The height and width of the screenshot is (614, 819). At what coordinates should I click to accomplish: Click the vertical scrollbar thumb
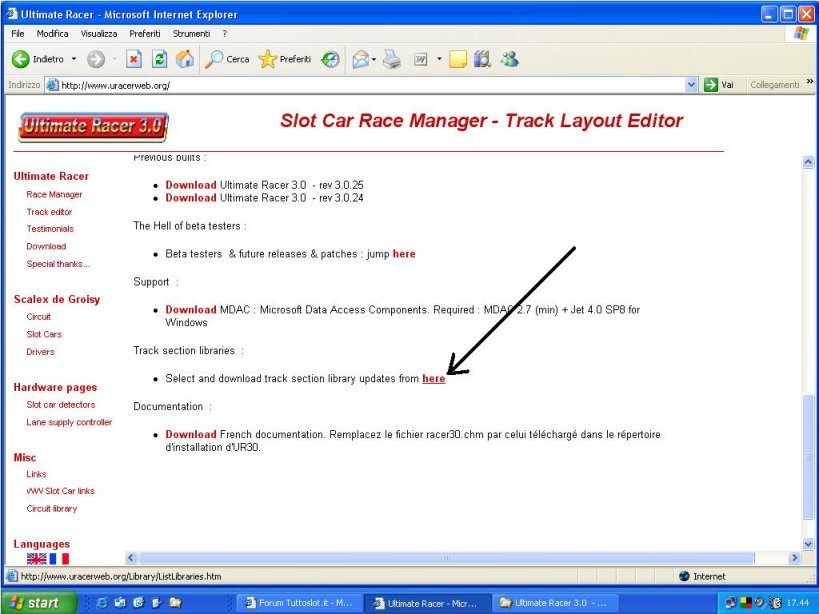808,457
